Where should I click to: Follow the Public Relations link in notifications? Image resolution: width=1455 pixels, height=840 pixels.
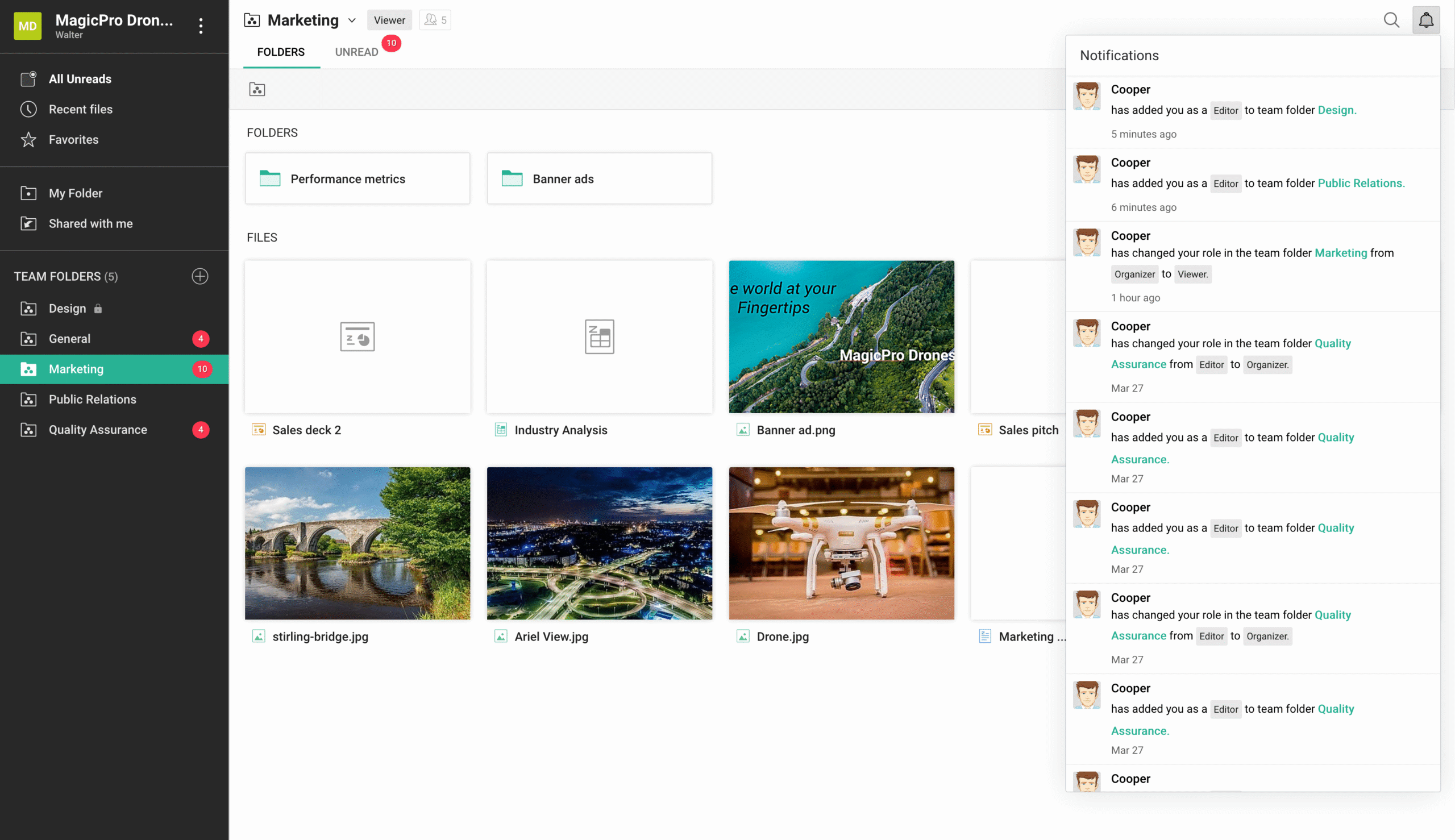(x=1361, y=183)
